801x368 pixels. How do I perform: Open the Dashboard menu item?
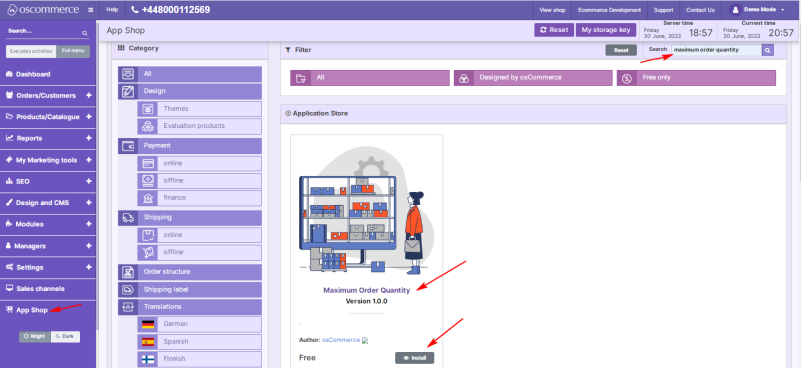pyautogui.click(x=33, y=74)
